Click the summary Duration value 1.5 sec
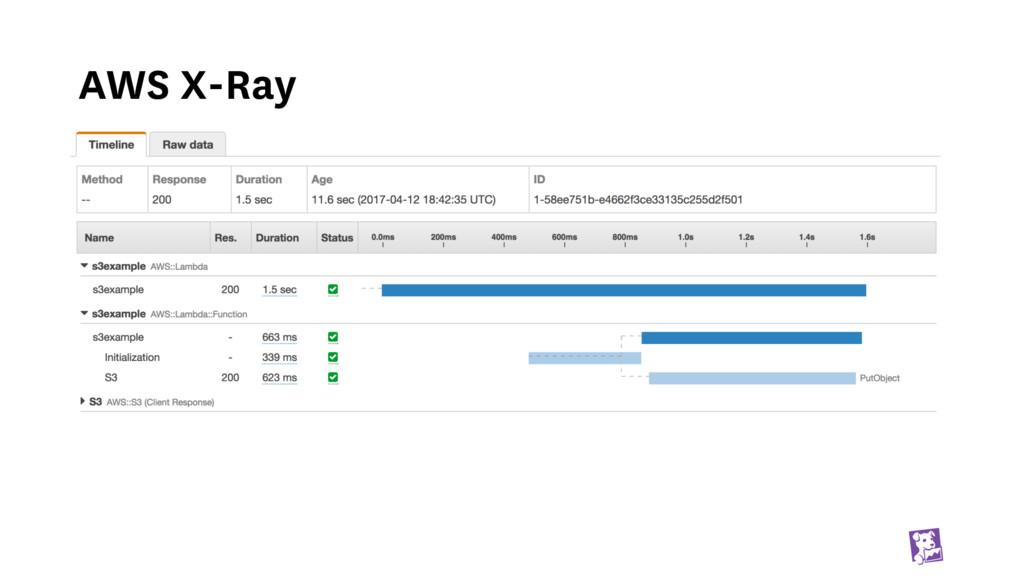The image size is (1024, 576). (254, 200)
